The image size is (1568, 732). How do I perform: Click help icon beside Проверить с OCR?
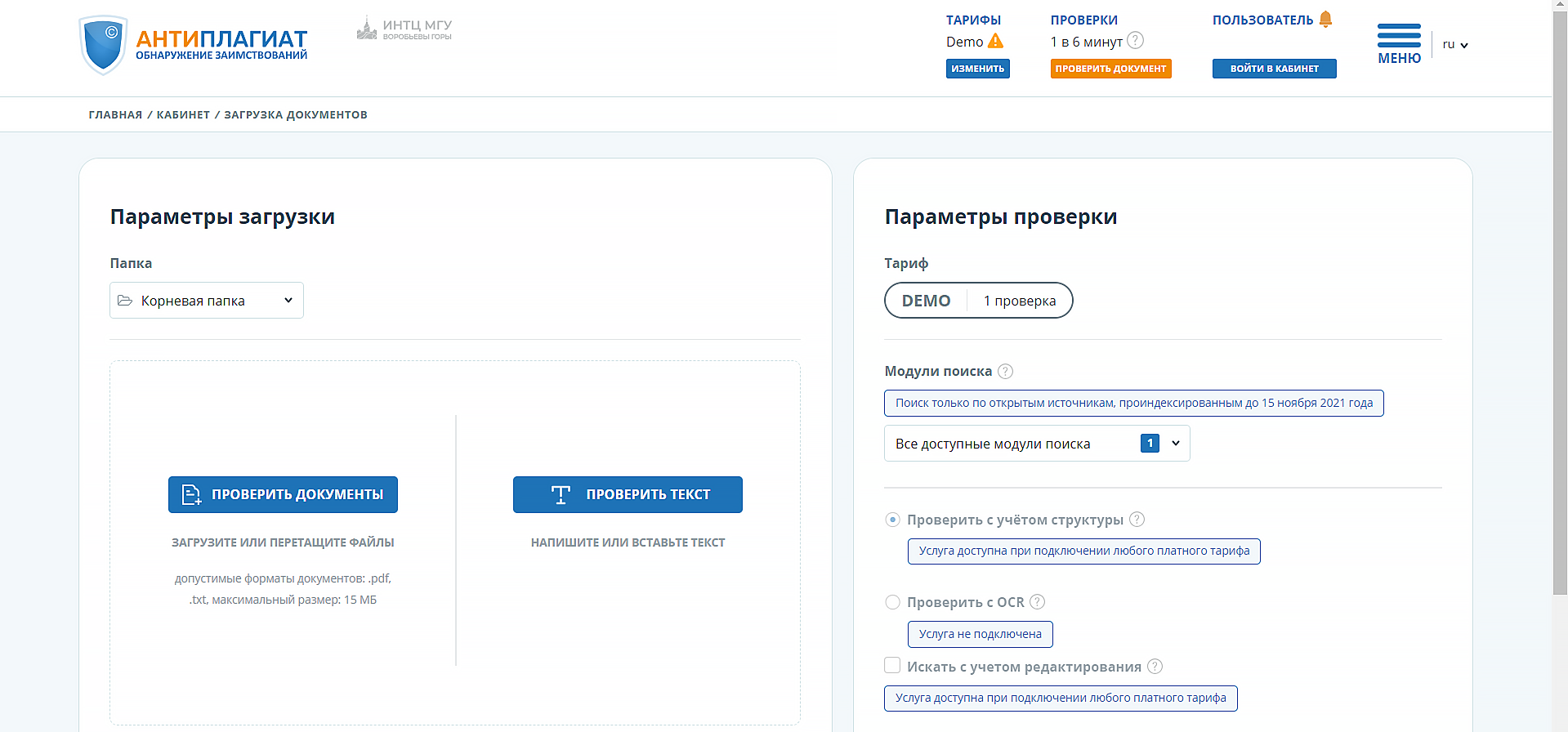tap(1037, 602)
